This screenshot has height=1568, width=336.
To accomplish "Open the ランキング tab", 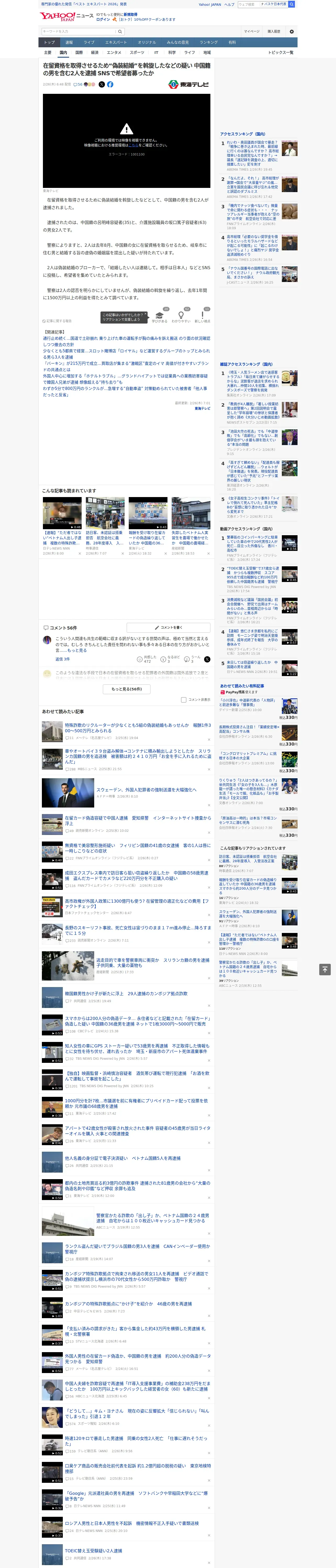I will pyautogui.click(x=209, y=43).
